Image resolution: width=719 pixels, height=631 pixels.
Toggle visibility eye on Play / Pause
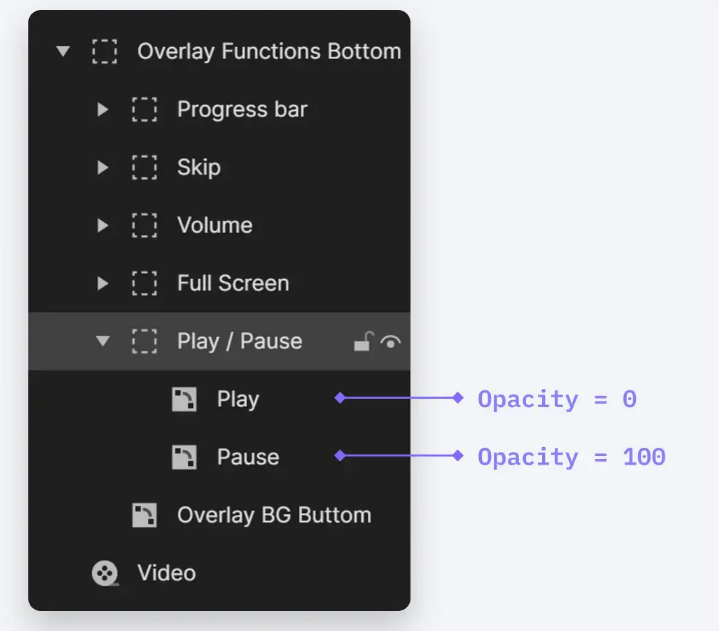coord(391,342)
